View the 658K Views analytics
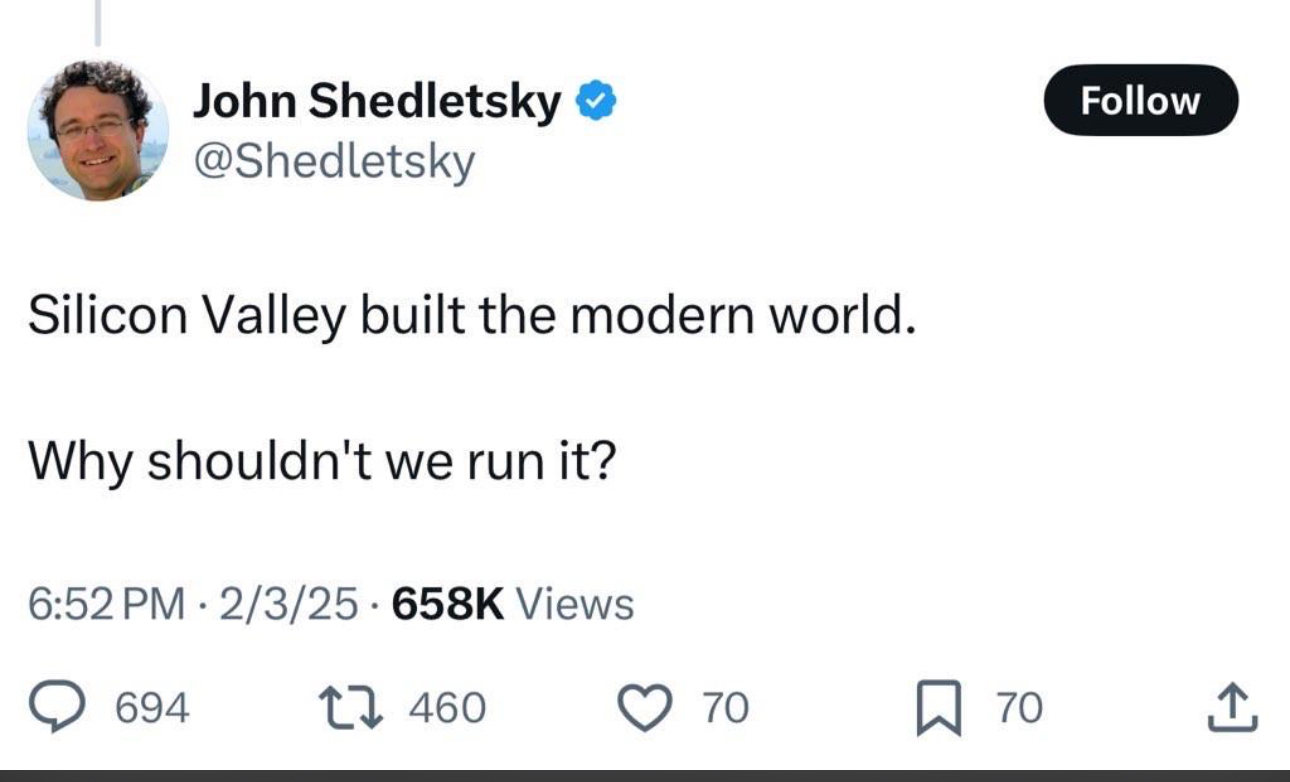 pyautogui.click(x=513, y=604)
